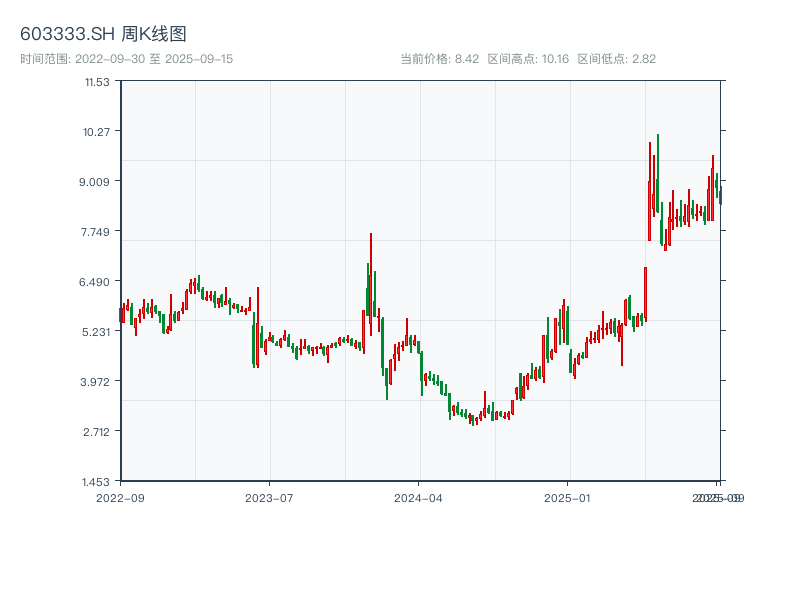Click y-axis label 10.27
This screenshot has height=600, width=800.
[x=96, y=132]
